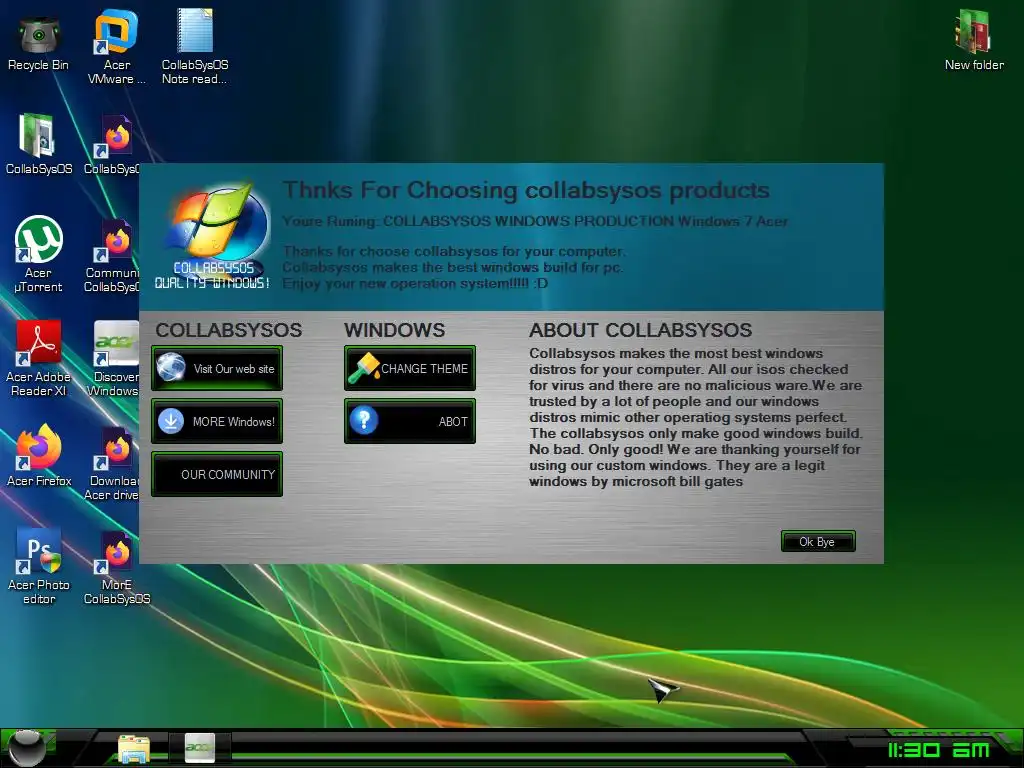The image size is (1024, 768).
Task: Click 'windows by microsoft bill gates' text
Action: tap(636, 482)
